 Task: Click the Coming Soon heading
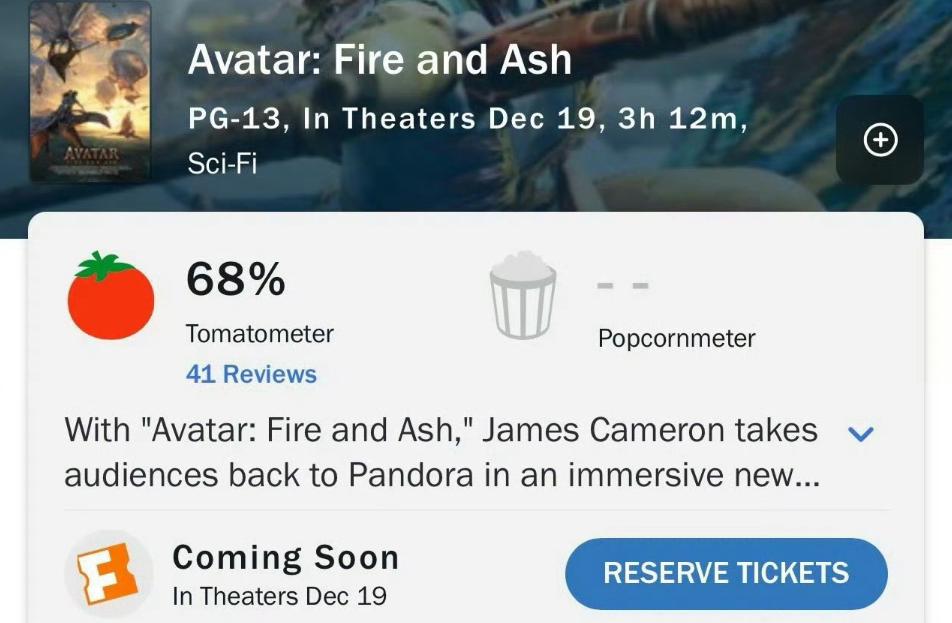point(285,557)
